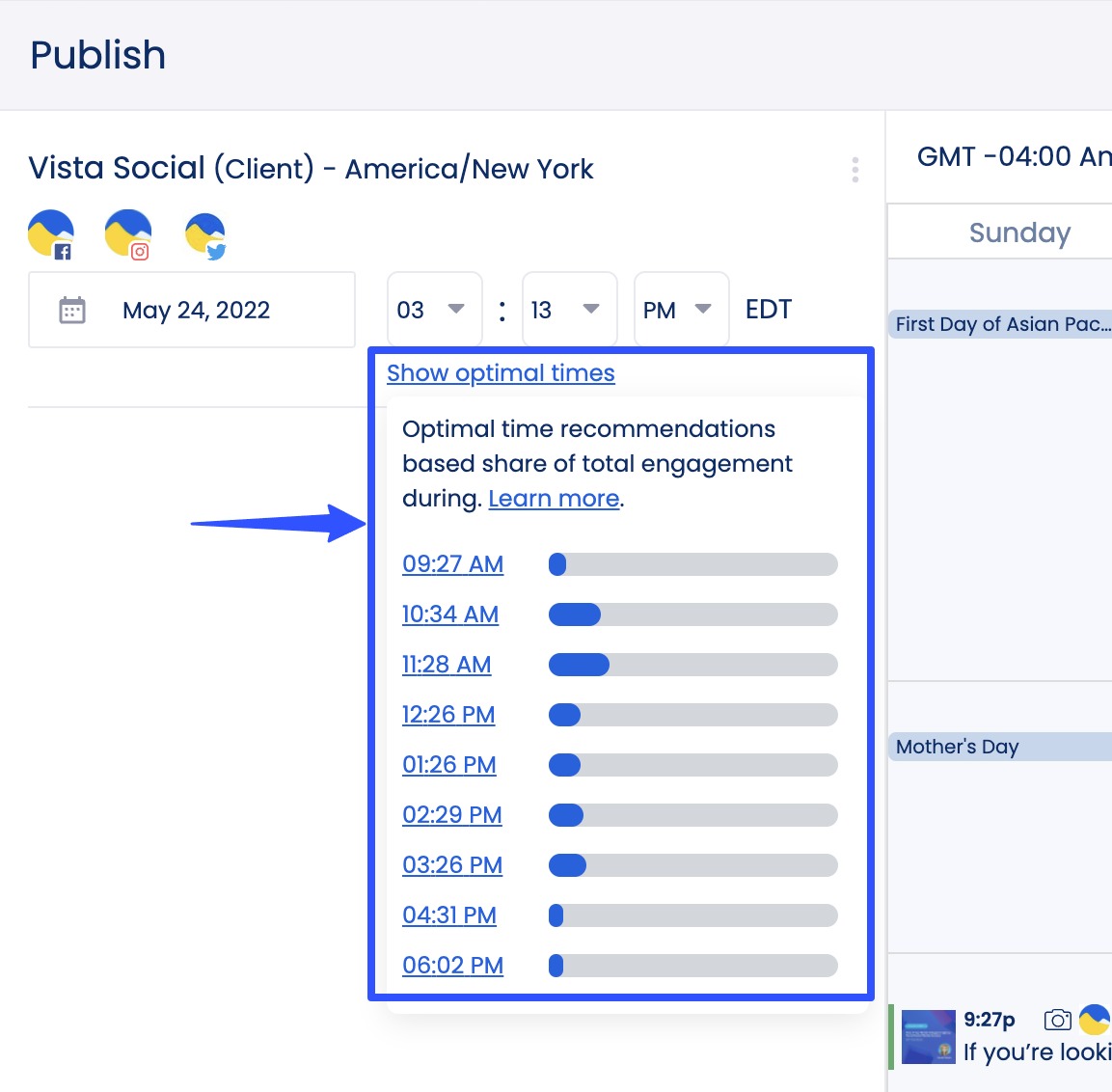
Task: Pick the 03:26 PM optimal time
Action: pos(452,865)
